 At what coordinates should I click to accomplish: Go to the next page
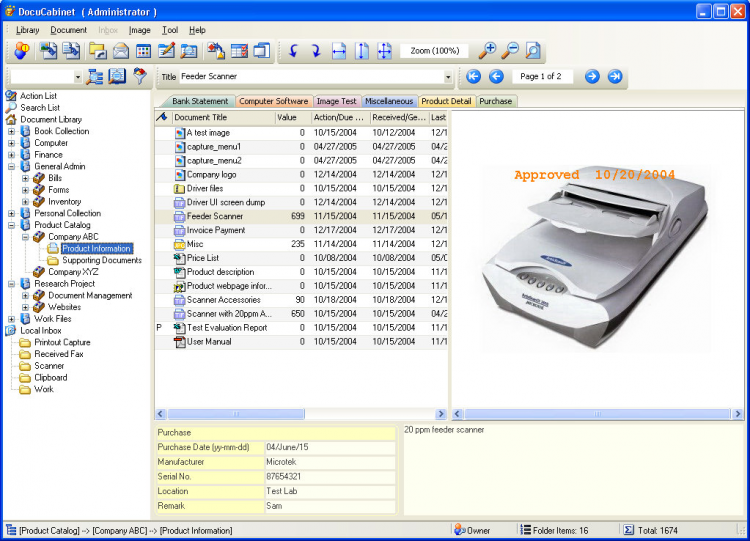click(592, 76)
